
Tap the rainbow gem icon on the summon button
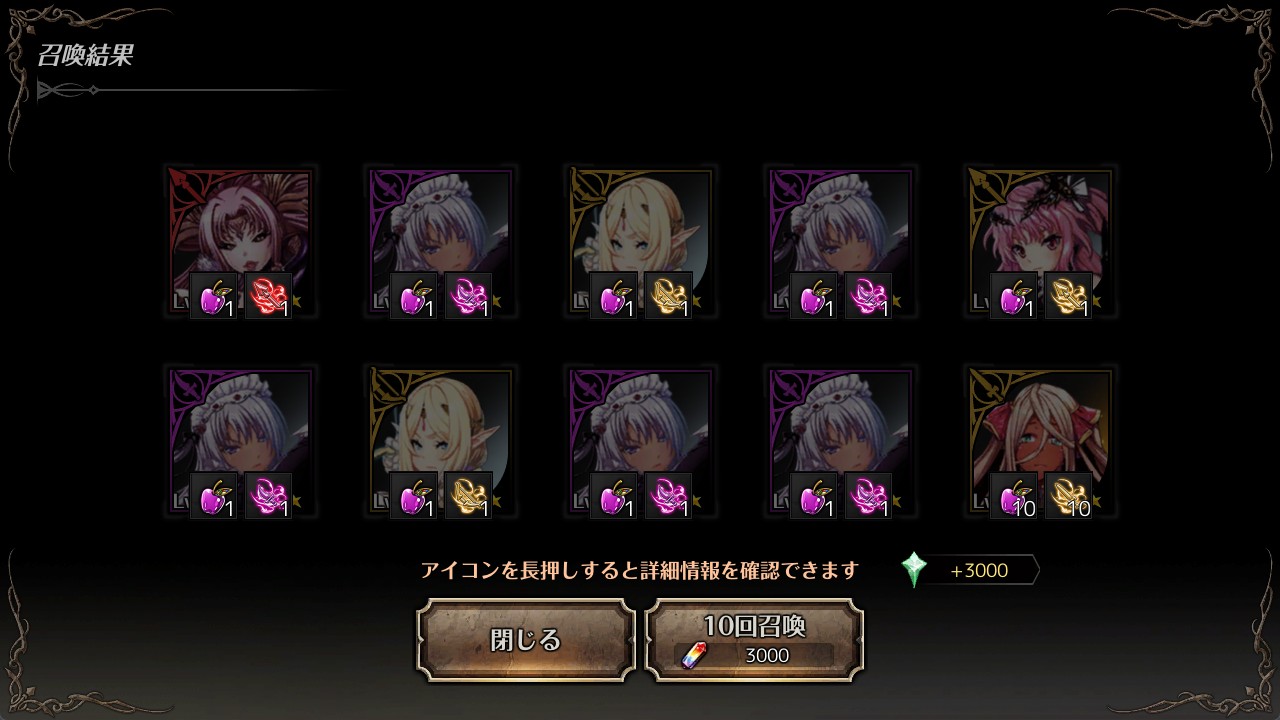692,655
